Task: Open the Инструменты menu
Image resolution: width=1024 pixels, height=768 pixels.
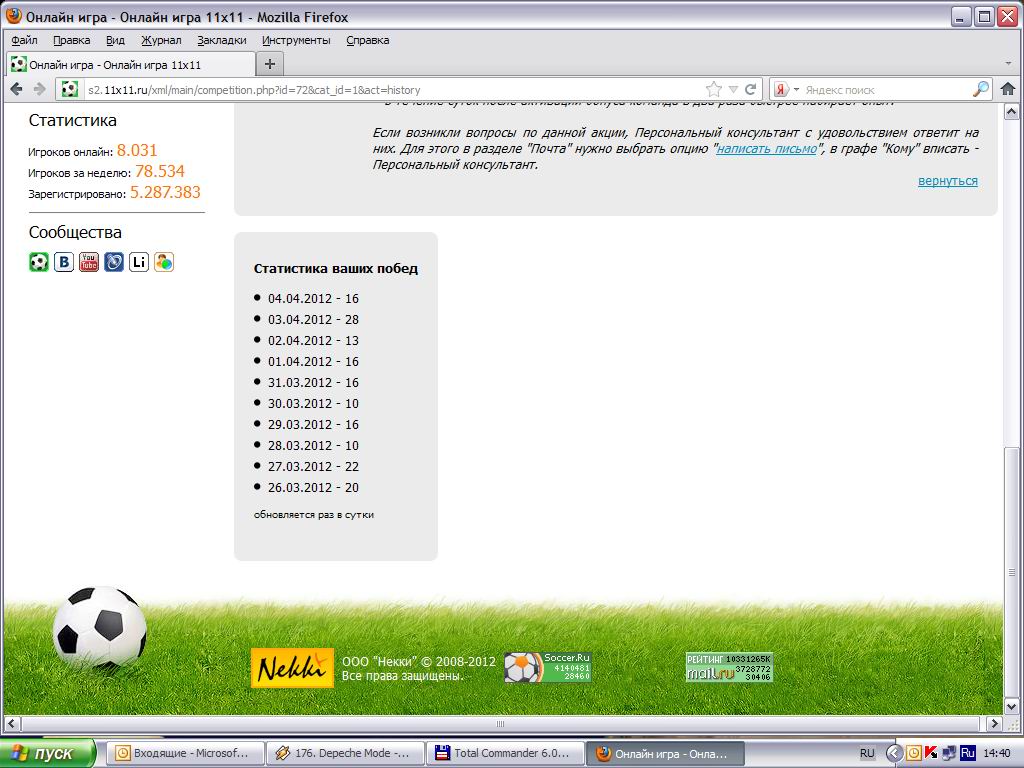Action: 296,40
